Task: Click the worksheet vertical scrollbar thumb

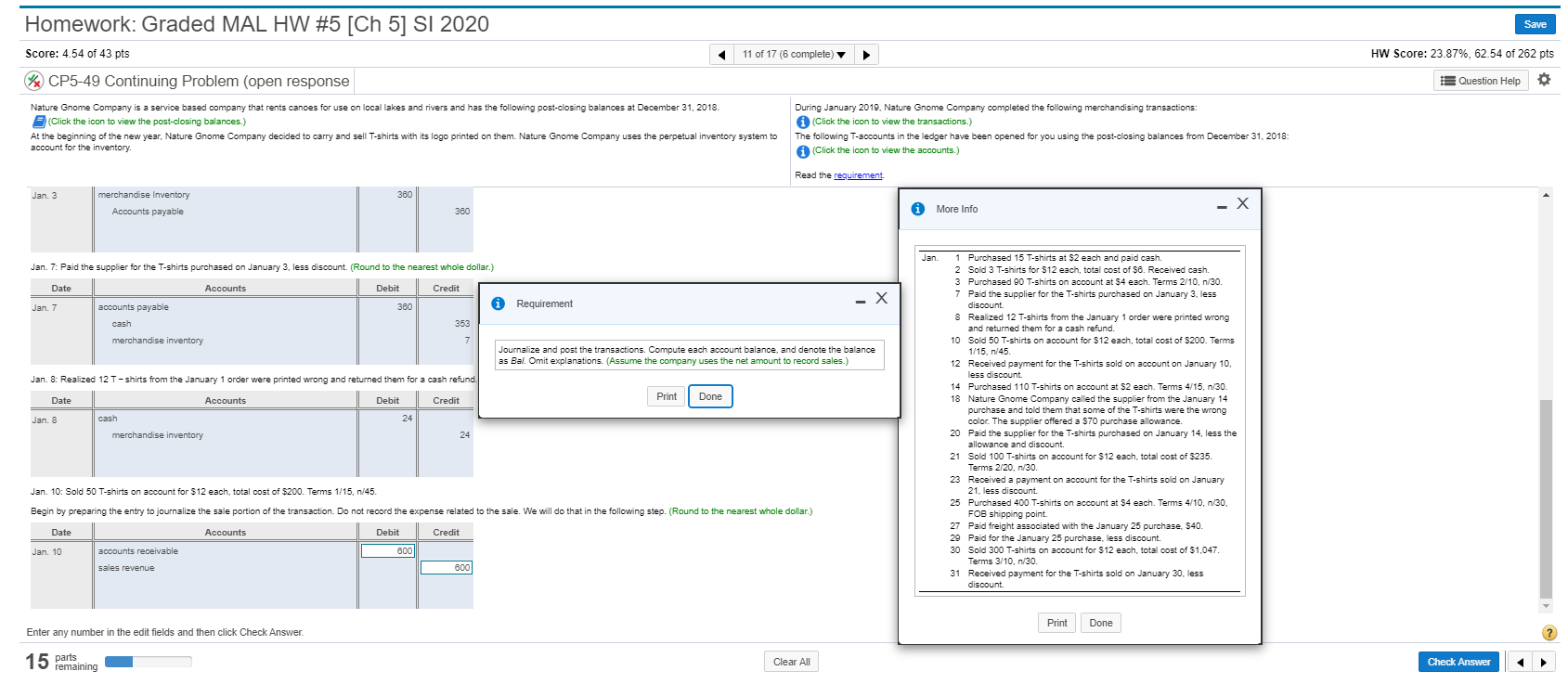Action: 1546,499
